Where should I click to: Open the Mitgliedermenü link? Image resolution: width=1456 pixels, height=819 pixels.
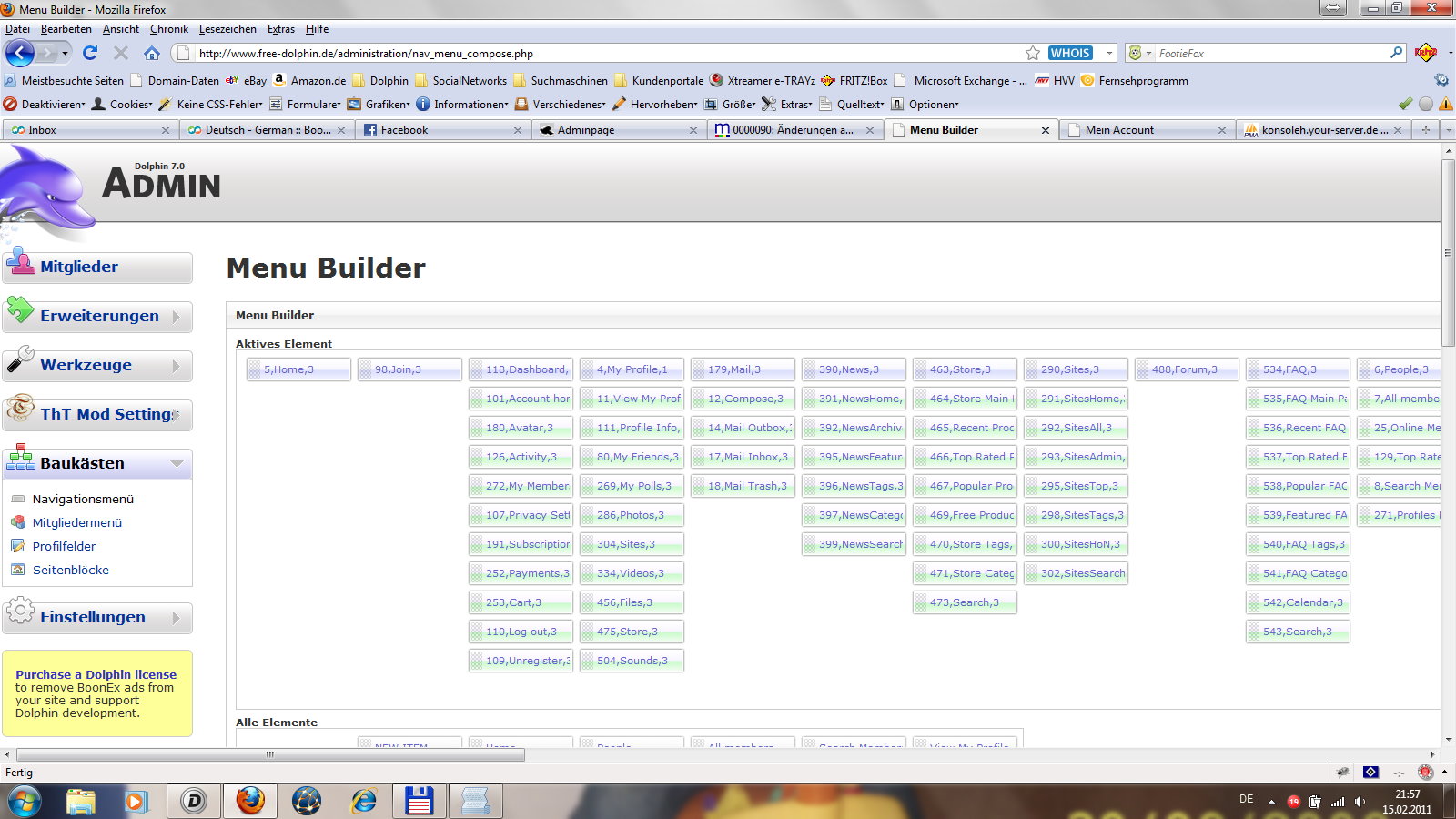(77, 522)
